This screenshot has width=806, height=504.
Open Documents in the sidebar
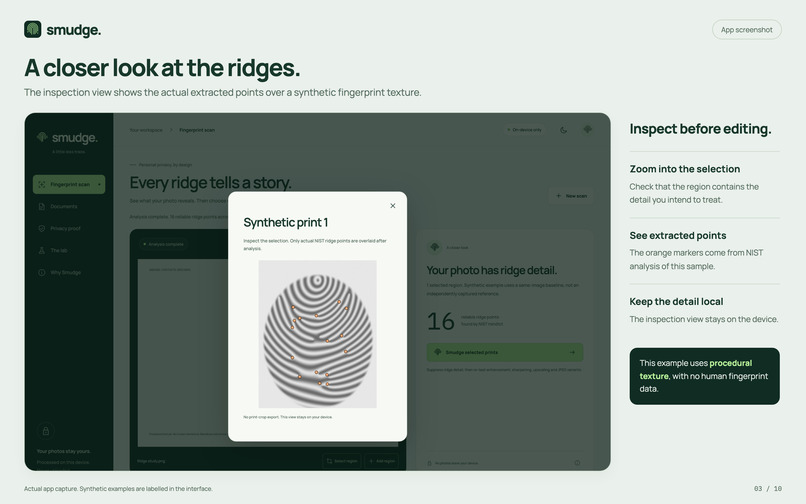point(64,206)
